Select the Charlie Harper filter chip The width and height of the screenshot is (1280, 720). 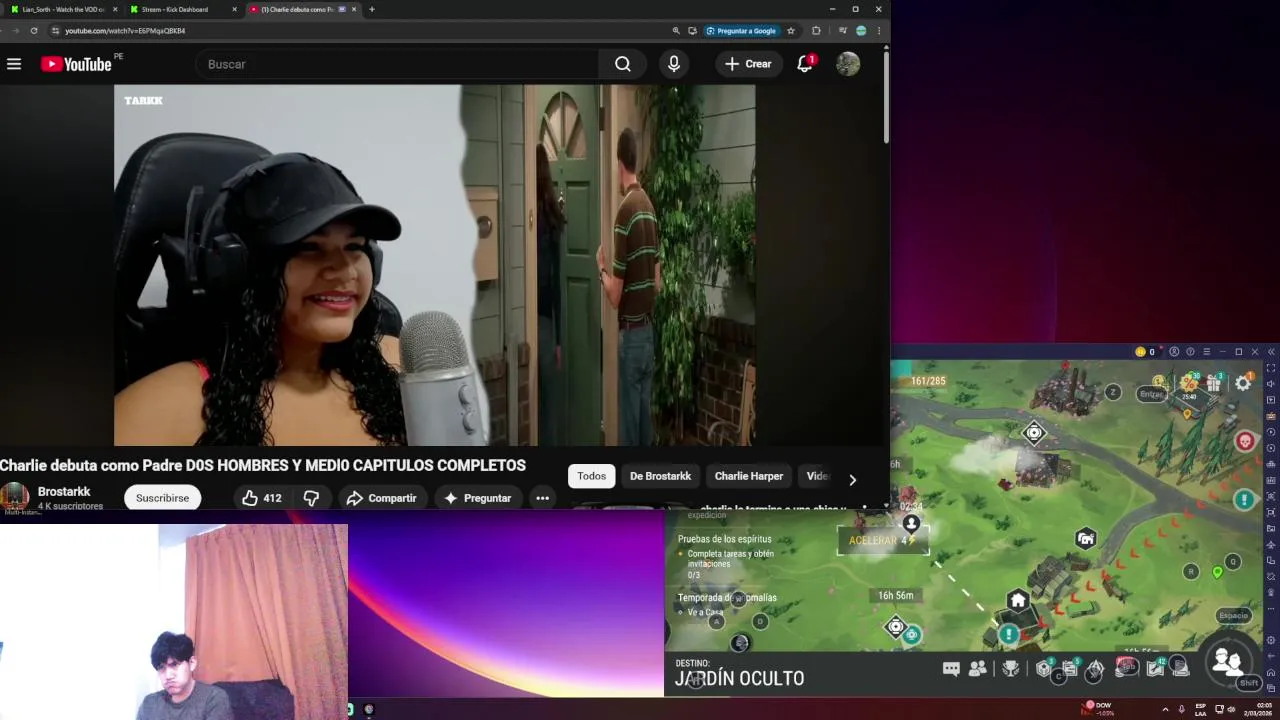click(748, 476)
